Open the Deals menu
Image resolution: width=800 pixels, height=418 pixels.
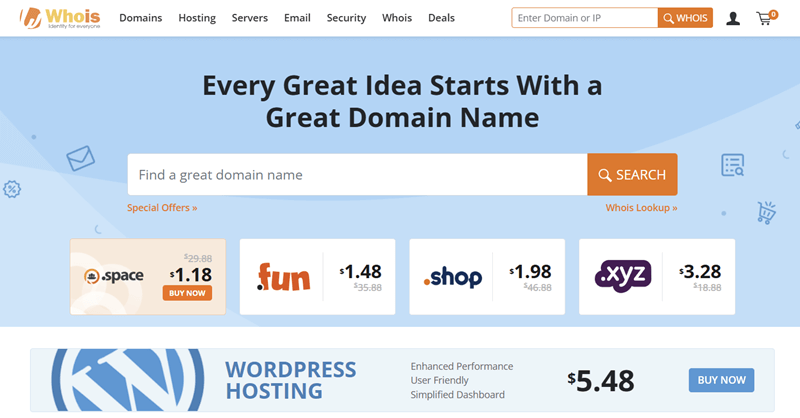click(441, 18)
